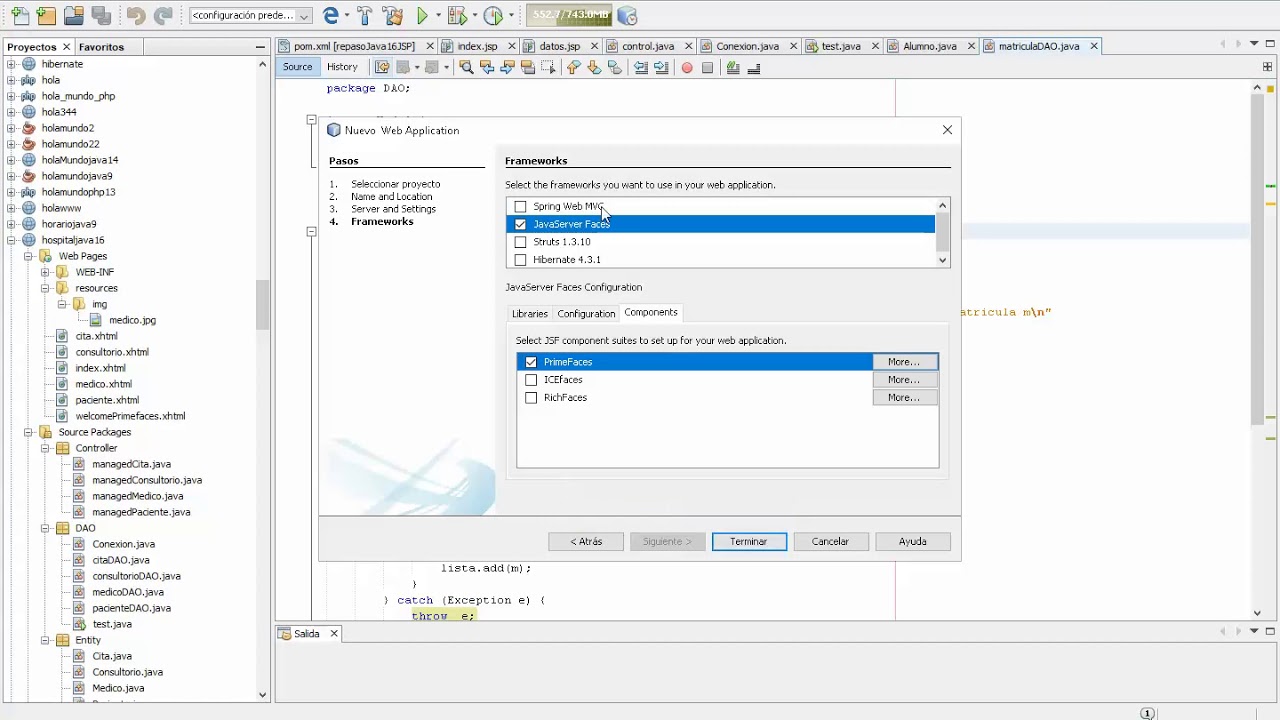Click the Ayuda button

[x=912, y=541]
